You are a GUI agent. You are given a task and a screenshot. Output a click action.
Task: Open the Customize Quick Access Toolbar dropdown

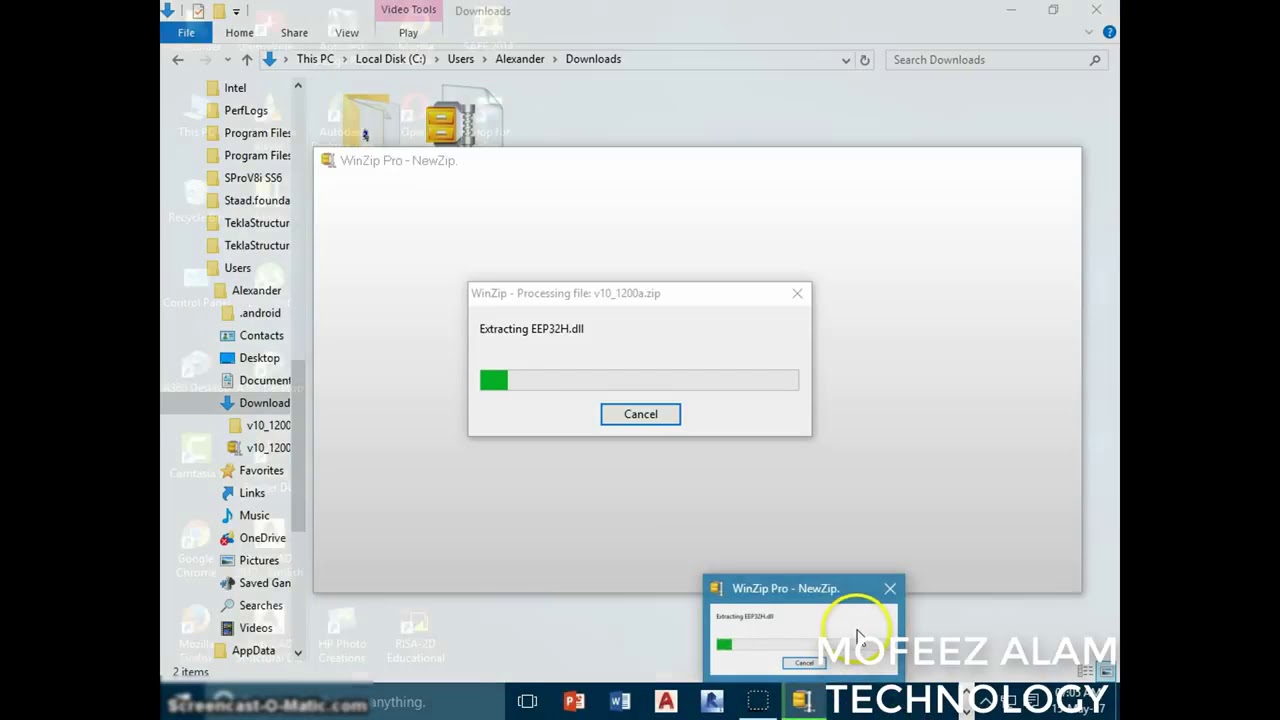coord(236,11)
